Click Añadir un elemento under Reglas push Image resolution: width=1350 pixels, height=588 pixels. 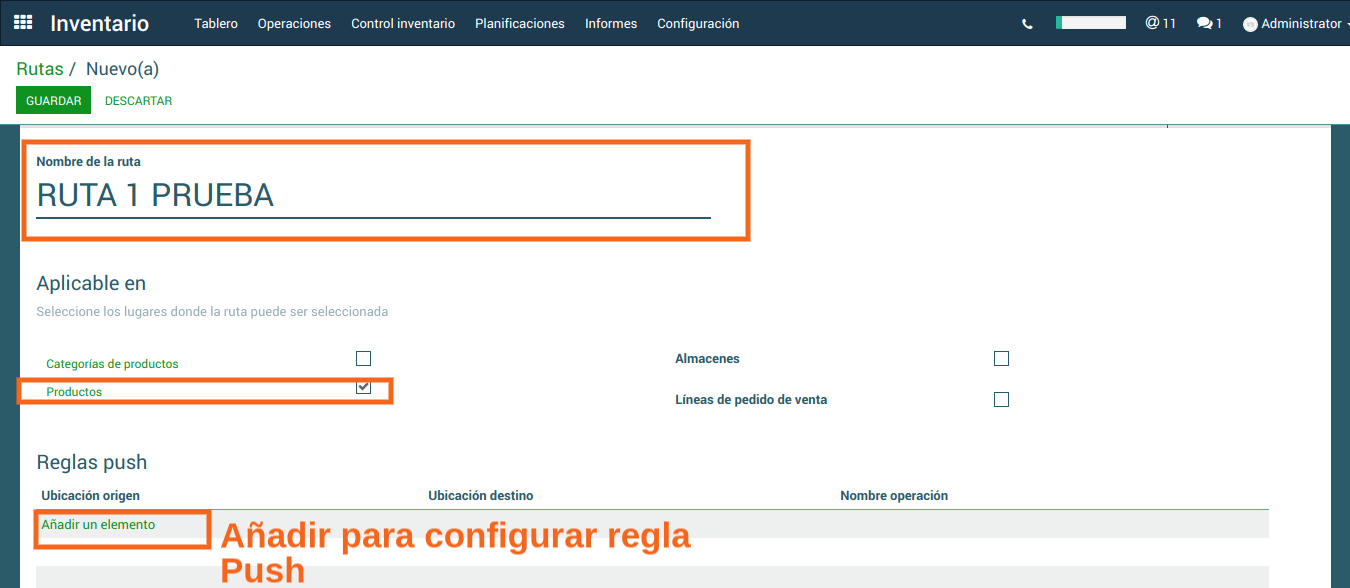[98, 525]
